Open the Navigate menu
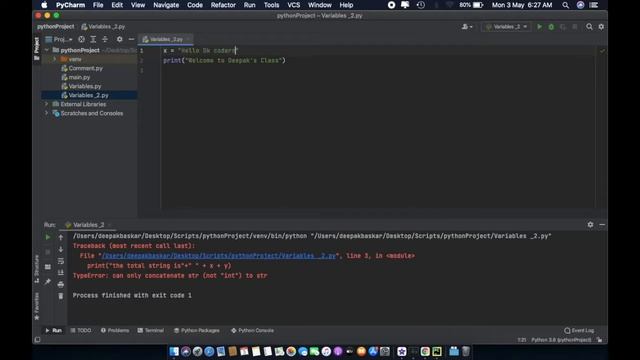This screenshot has height=360, width=640. (166, 5)
